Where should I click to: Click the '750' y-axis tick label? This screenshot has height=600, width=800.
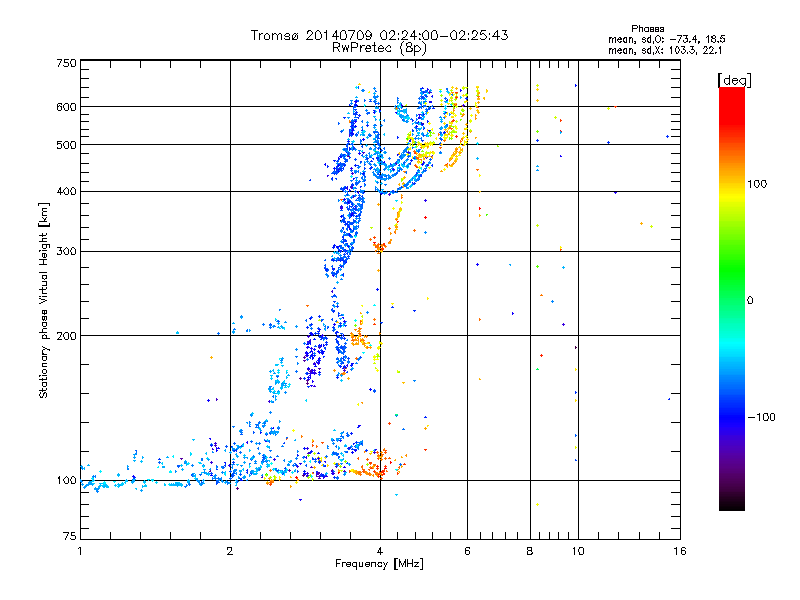coord(66,63)
